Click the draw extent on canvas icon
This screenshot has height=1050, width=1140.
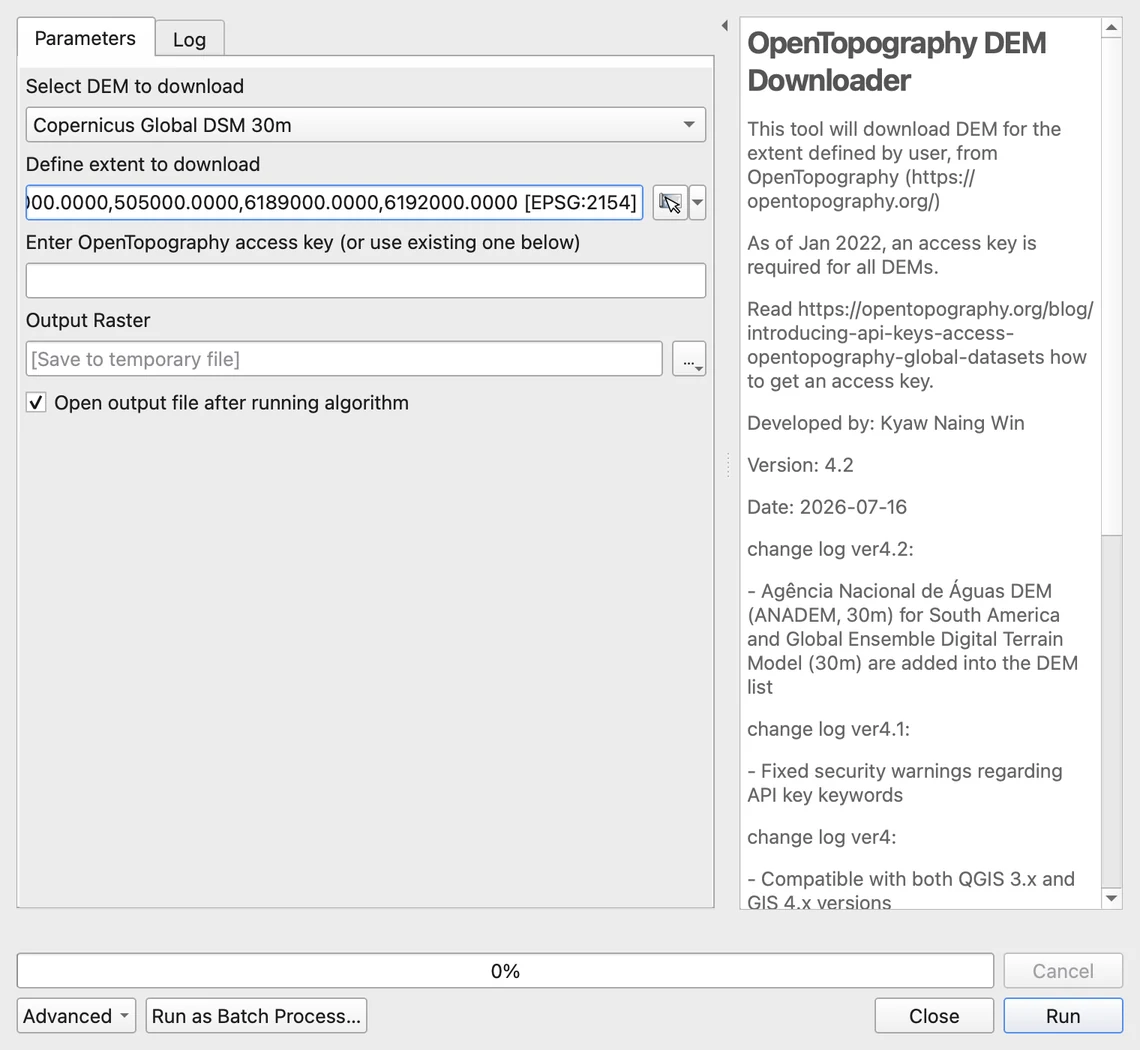[x=670, y=202]
